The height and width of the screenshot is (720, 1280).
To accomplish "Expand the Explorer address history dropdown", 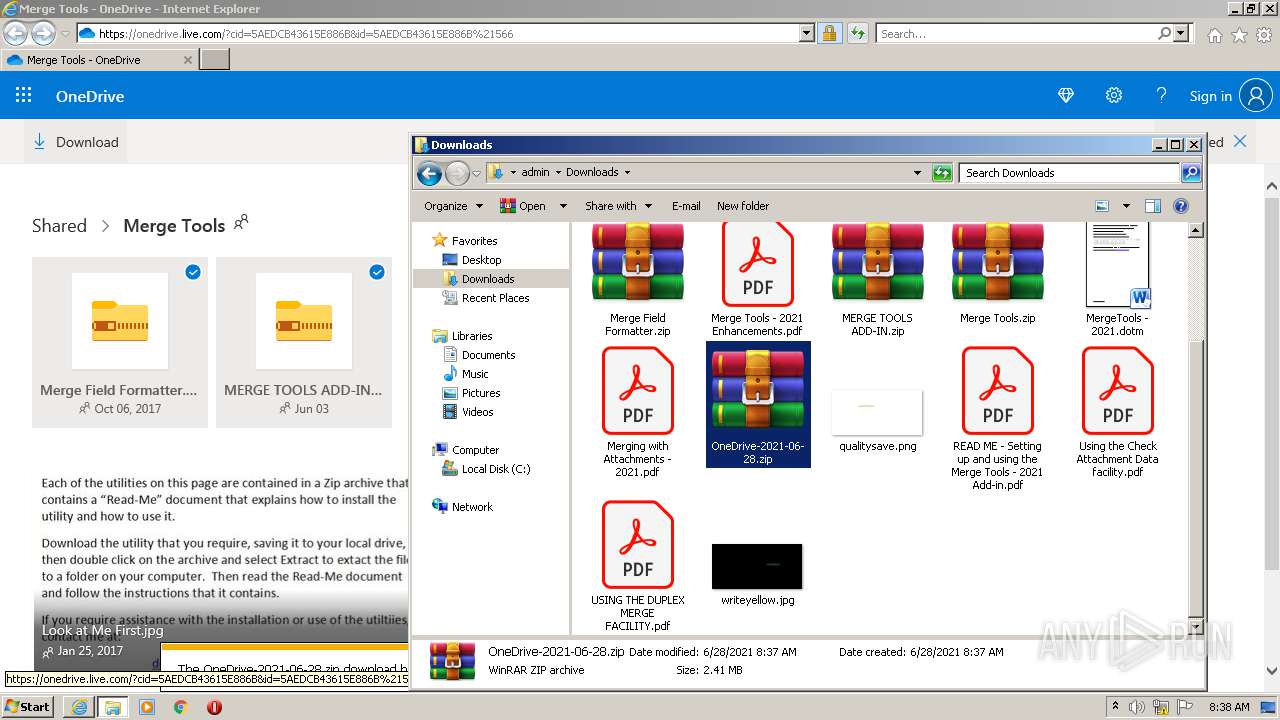I will point(917,173).
